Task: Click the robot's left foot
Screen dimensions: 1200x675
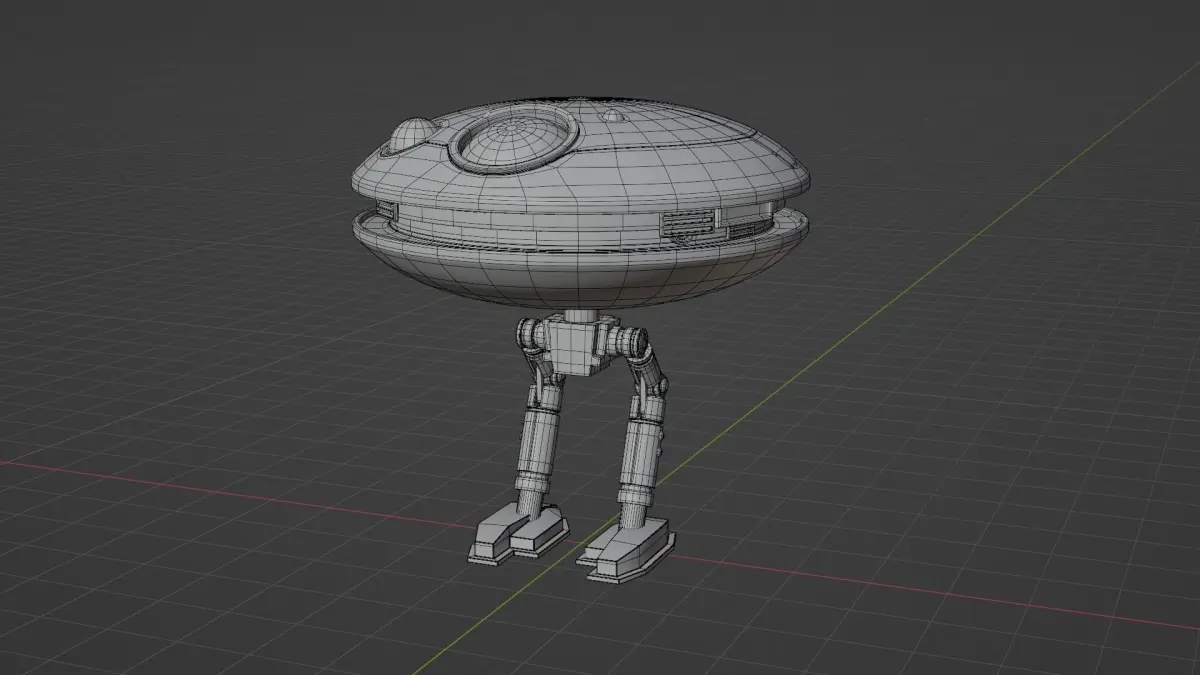Action: click(x=518, y=532)
